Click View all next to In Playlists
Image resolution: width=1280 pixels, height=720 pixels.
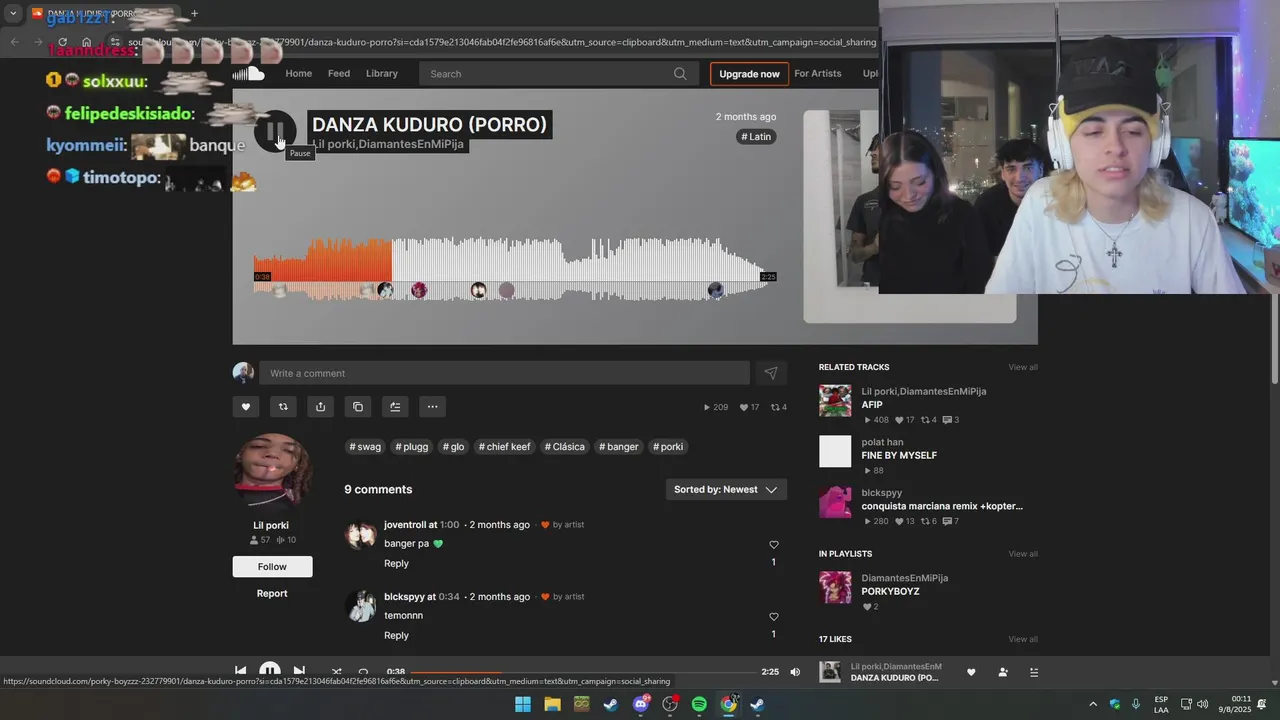1023,554
